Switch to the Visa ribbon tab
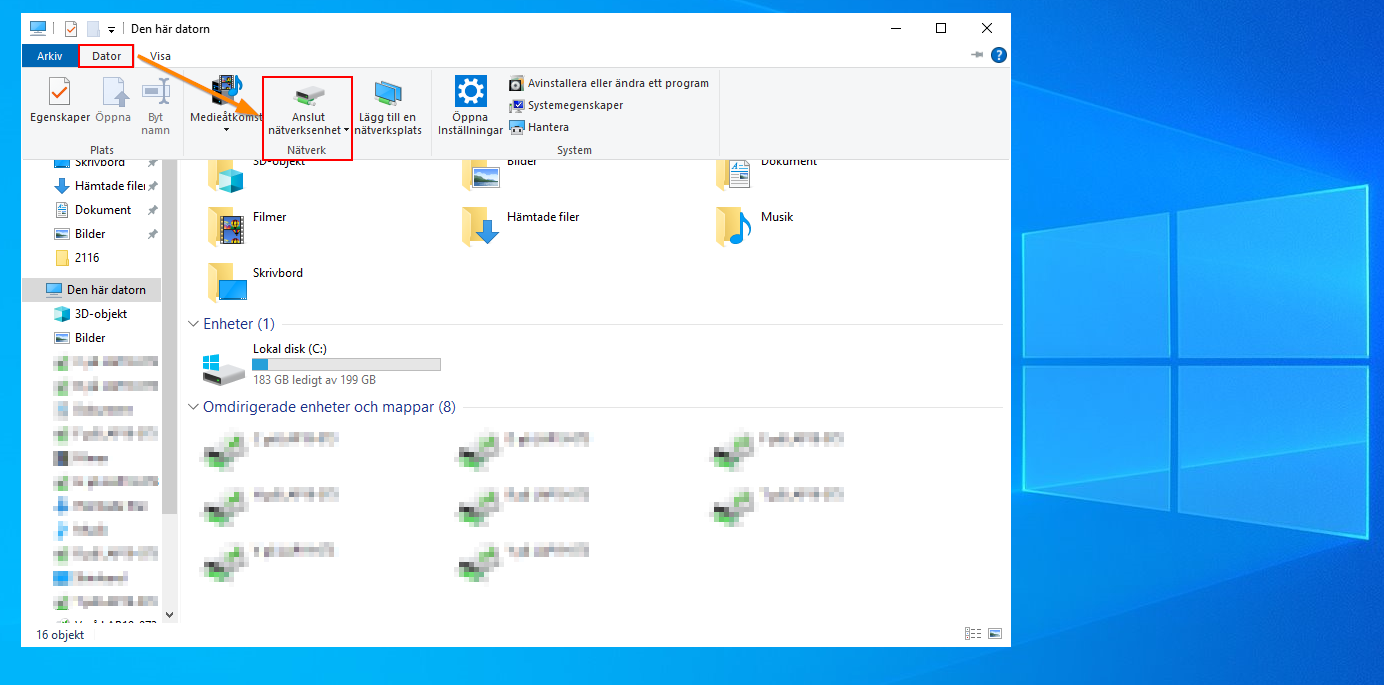The image size is (1384, 685). click(160, 56)
